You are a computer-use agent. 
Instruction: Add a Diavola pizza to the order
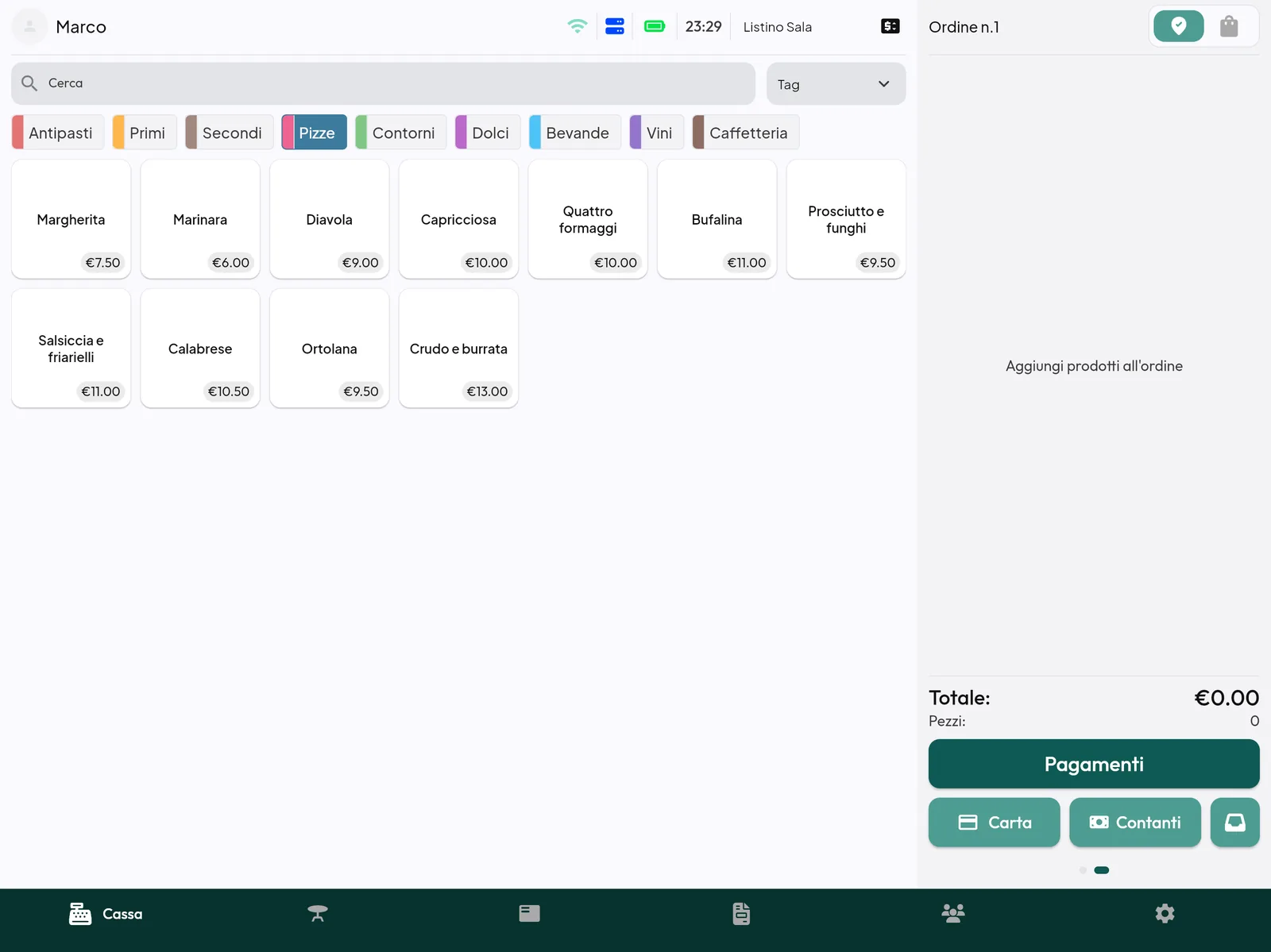tap(330, 219)
